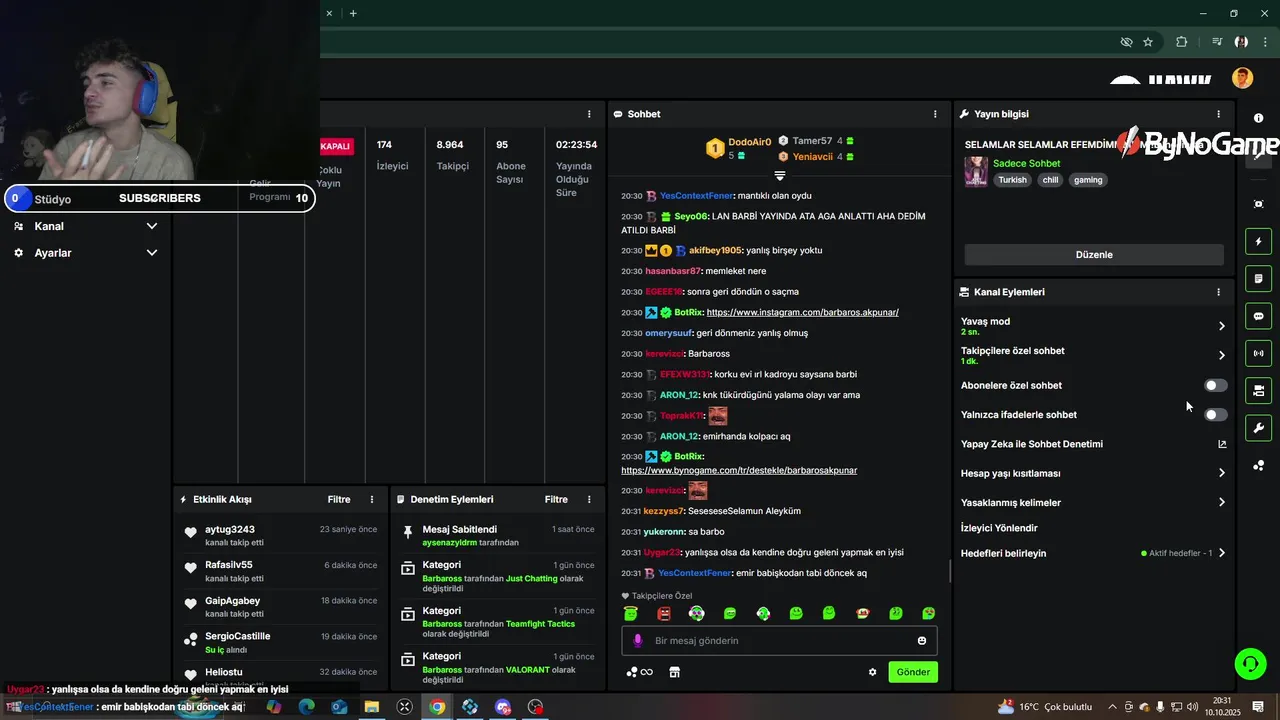Open Kanal Eylemleri panel three-dot menu

(x=1218, y=292)
